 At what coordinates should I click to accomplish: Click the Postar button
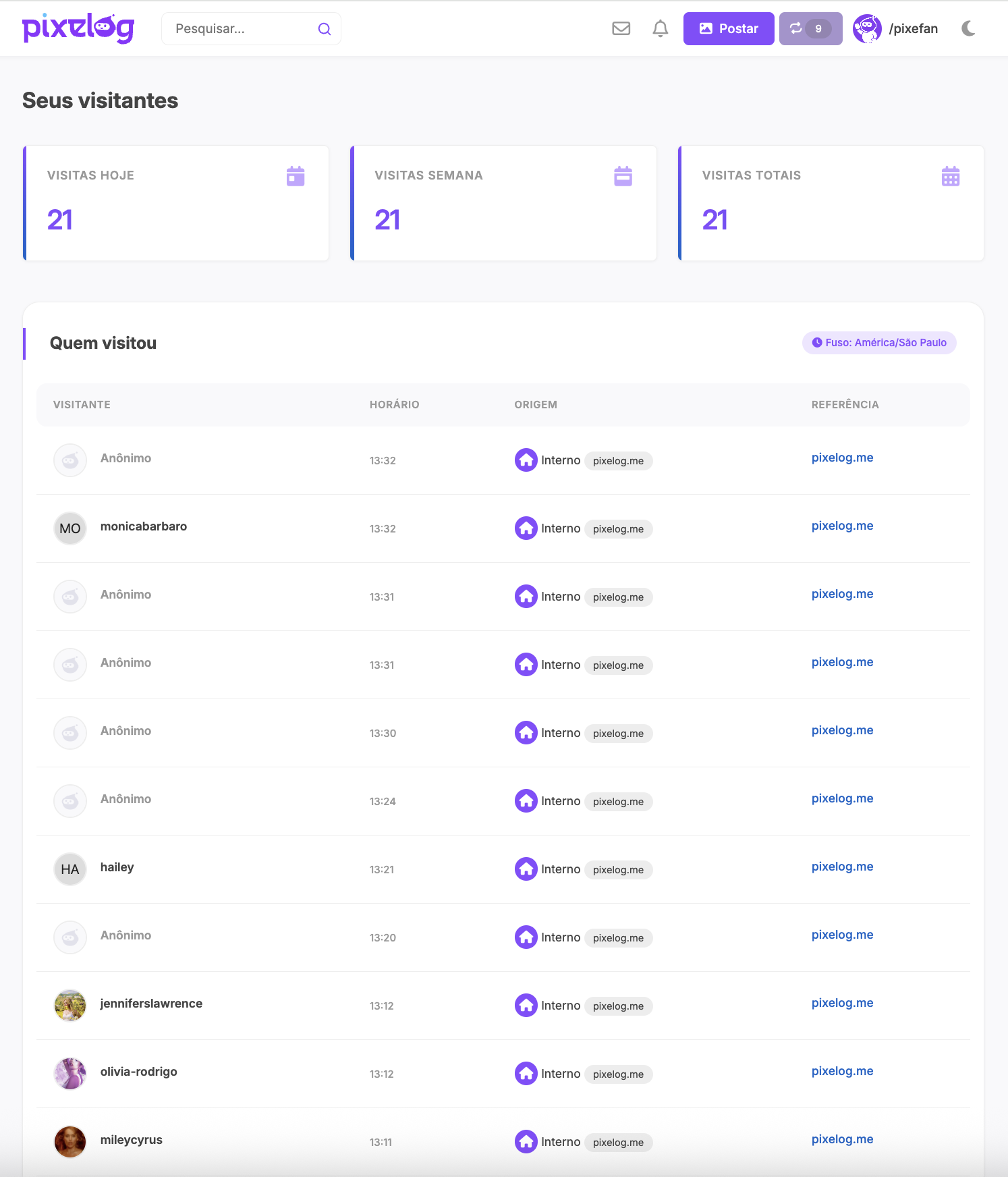(728, 29)
